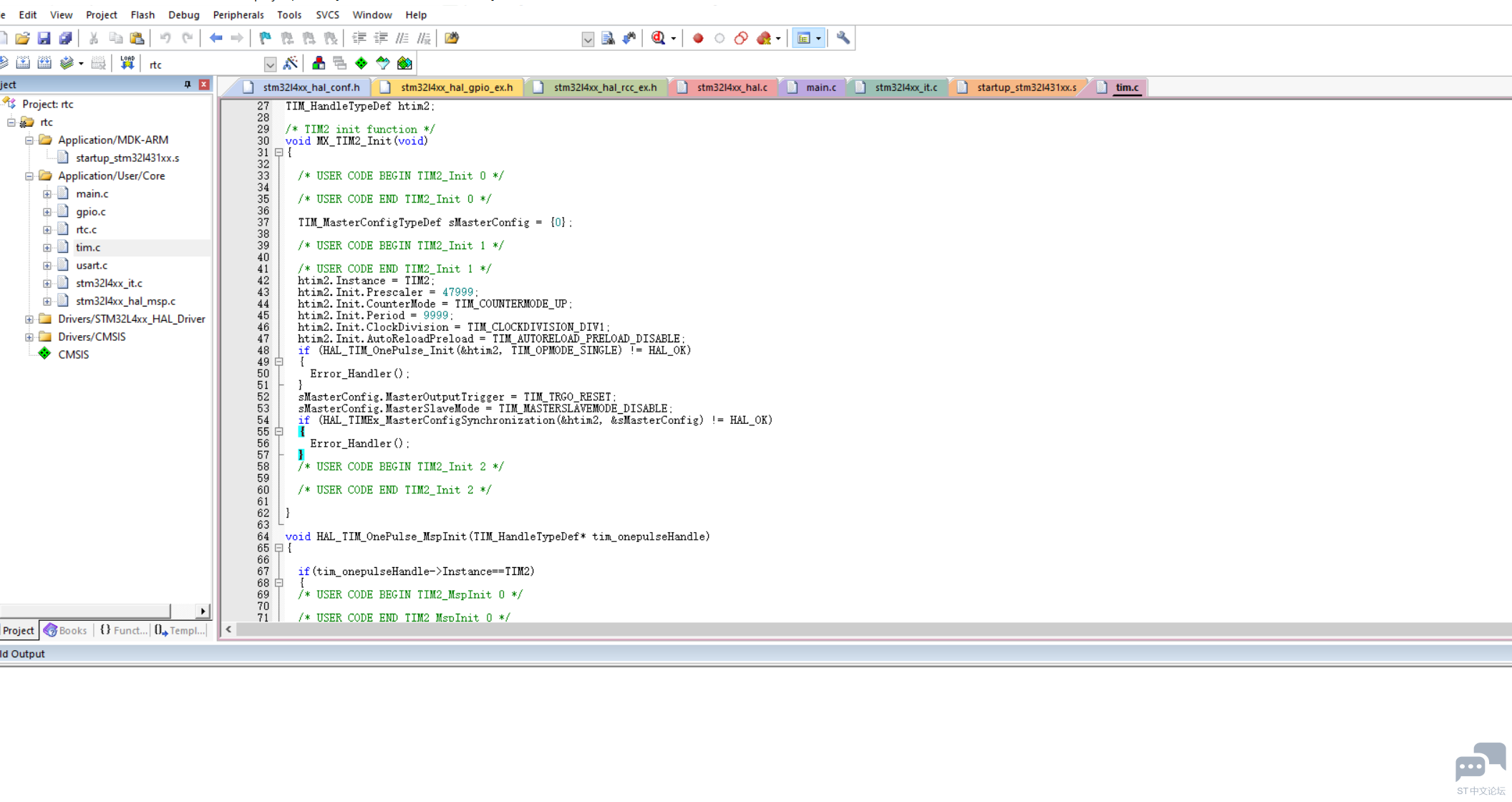1512x802 pixels.
Task: Open window layout dropdown arrow
Action: click(x=818, y=39)
